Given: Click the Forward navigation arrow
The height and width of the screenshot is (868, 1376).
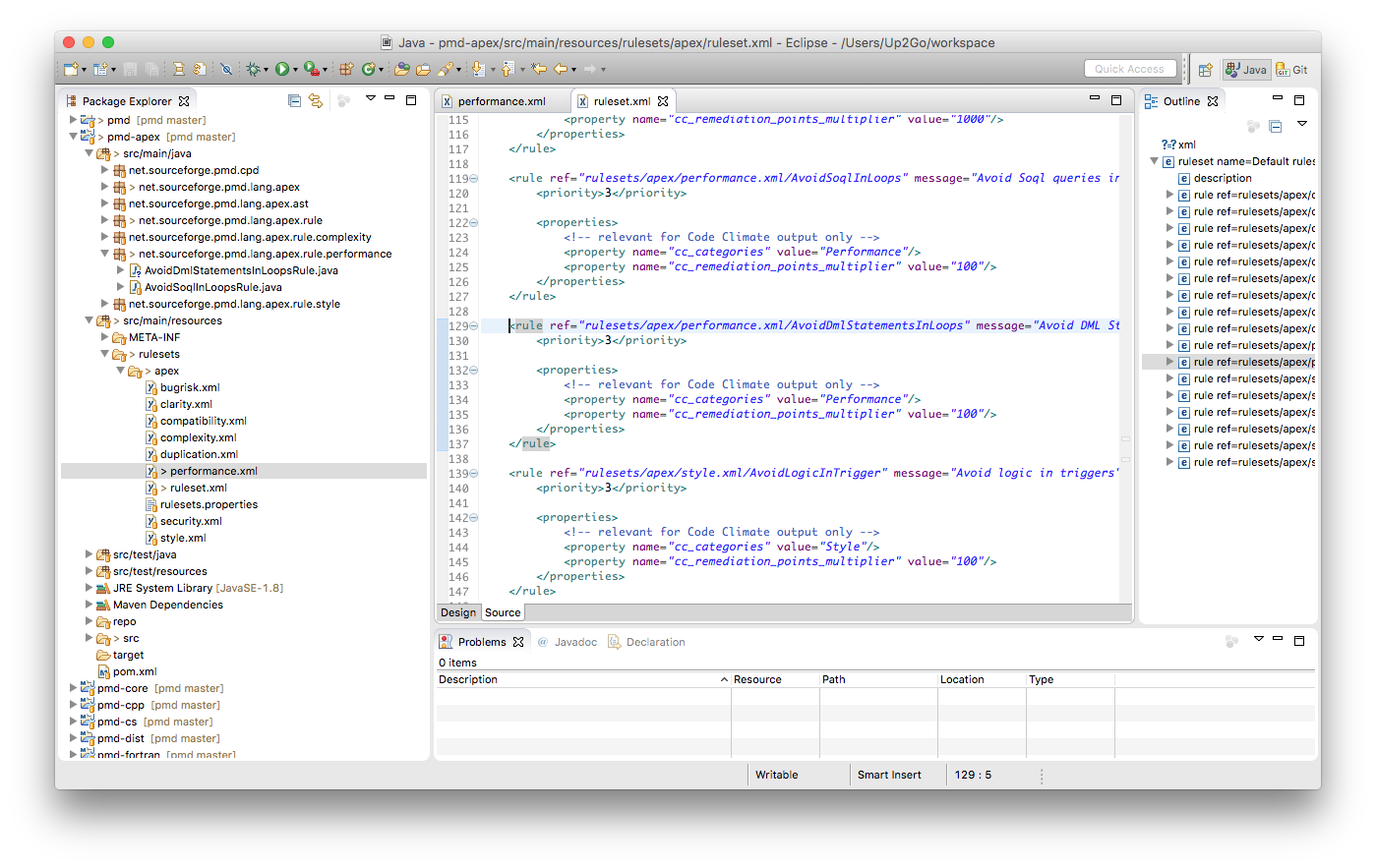Looking at the screenshot, I should (x=590, y=69).
